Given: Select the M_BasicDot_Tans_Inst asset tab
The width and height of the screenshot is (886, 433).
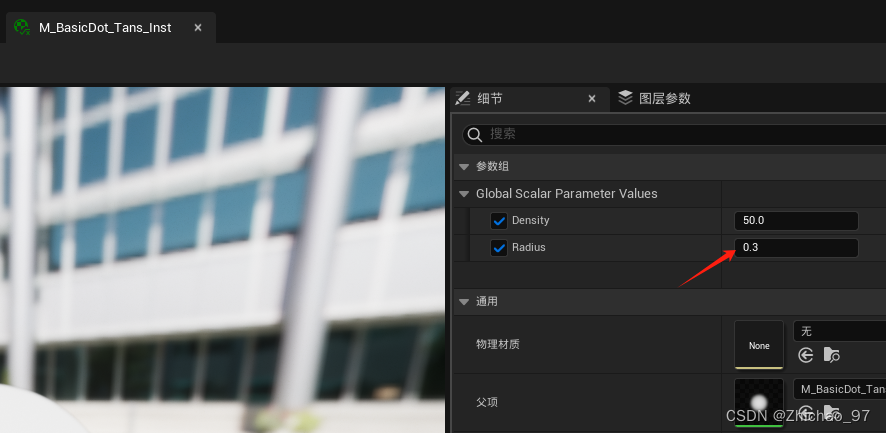Looking at the screenshot, I should (111, 28).
